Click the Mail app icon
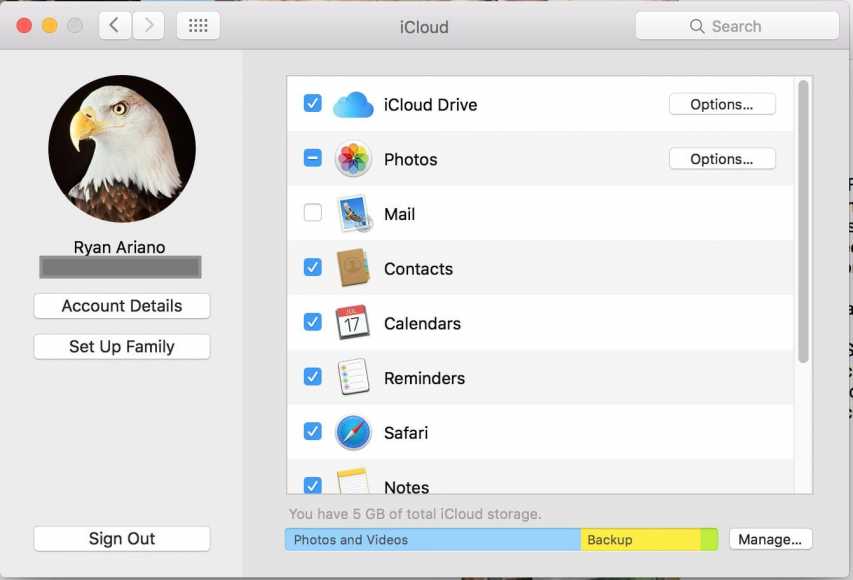 [x=352, y=213]
